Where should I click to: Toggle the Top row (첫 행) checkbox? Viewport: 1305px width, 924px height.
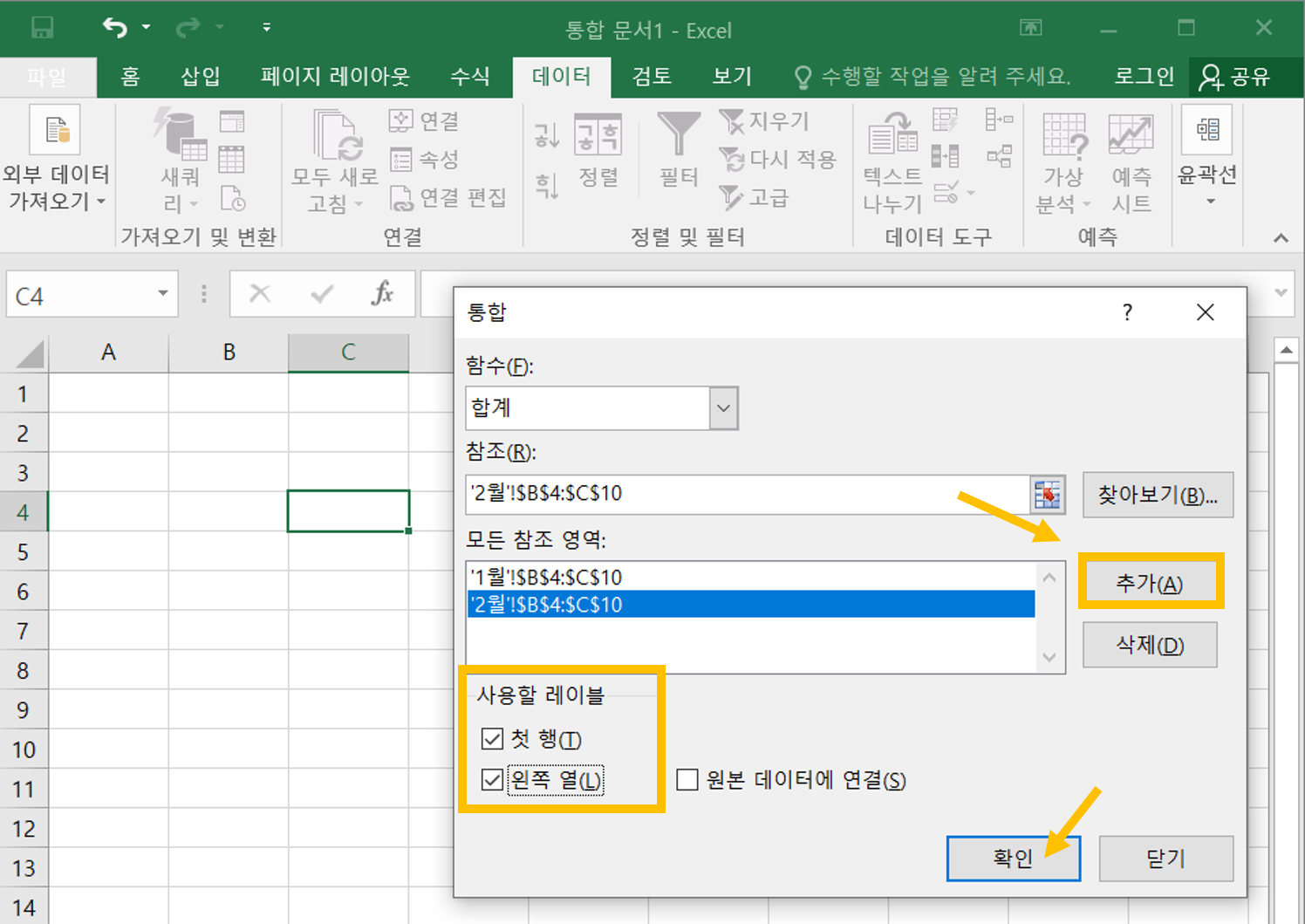coord(492,739)
